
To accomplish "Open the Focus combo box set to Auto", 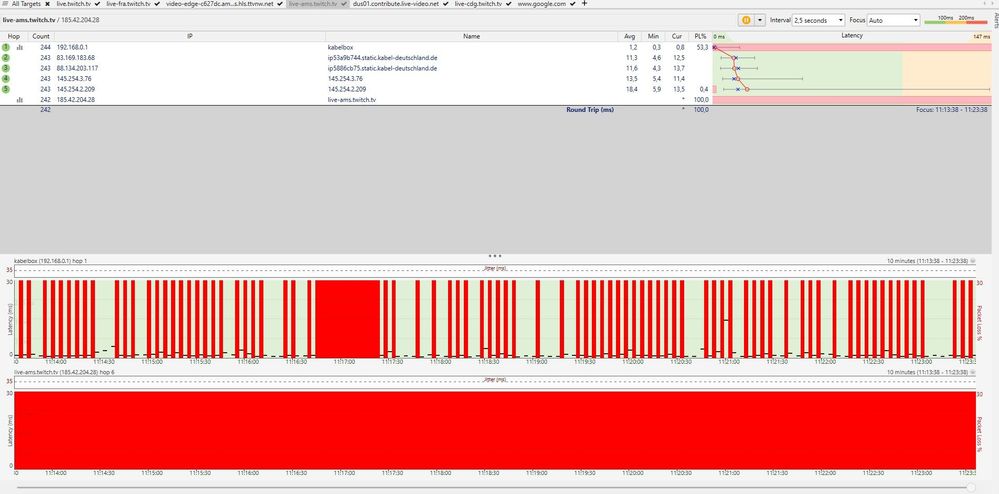I will [893, 20].
